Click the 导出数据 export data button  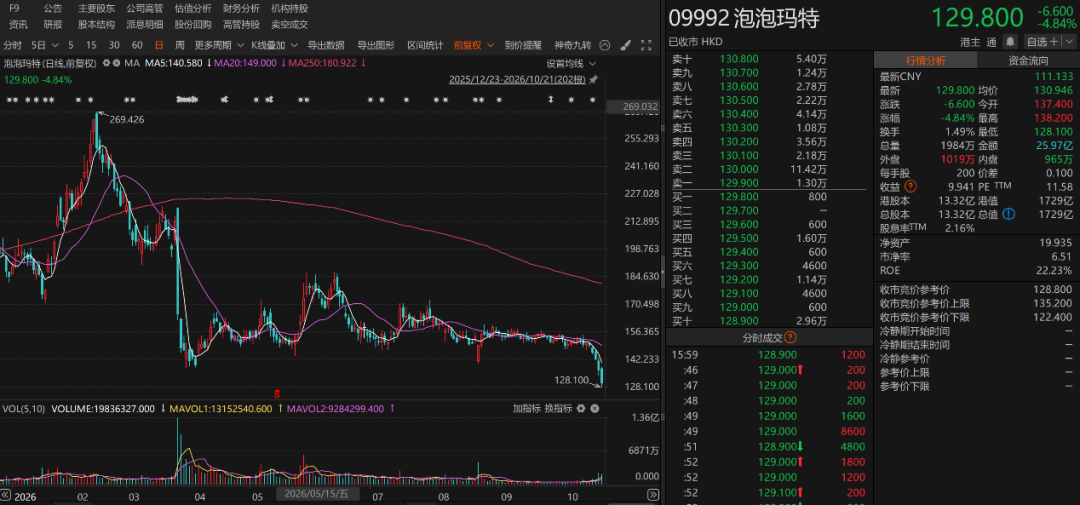coord(326,45)
